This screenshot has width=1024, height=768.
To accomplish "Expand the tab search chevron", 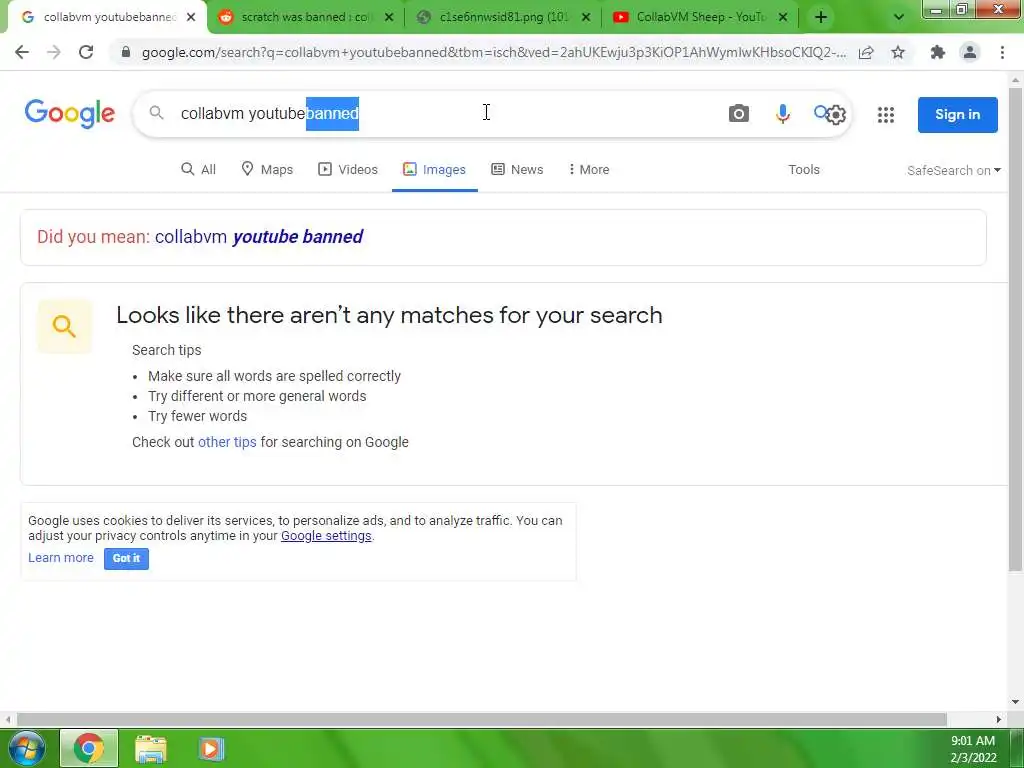I will 899,17.
